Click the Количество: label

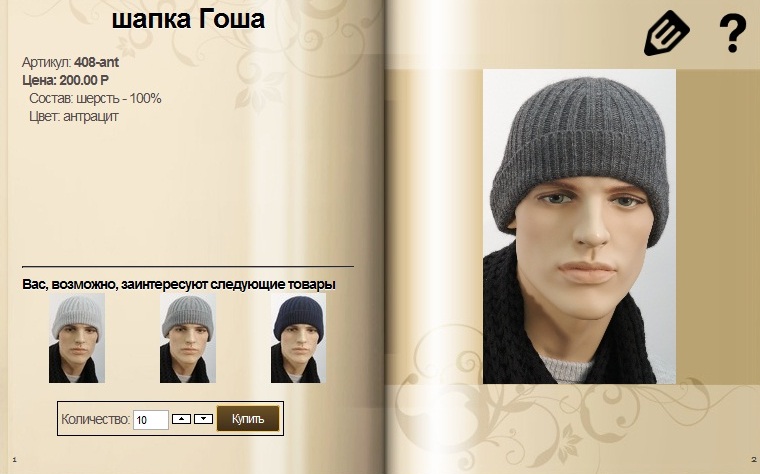pos(95,419)
